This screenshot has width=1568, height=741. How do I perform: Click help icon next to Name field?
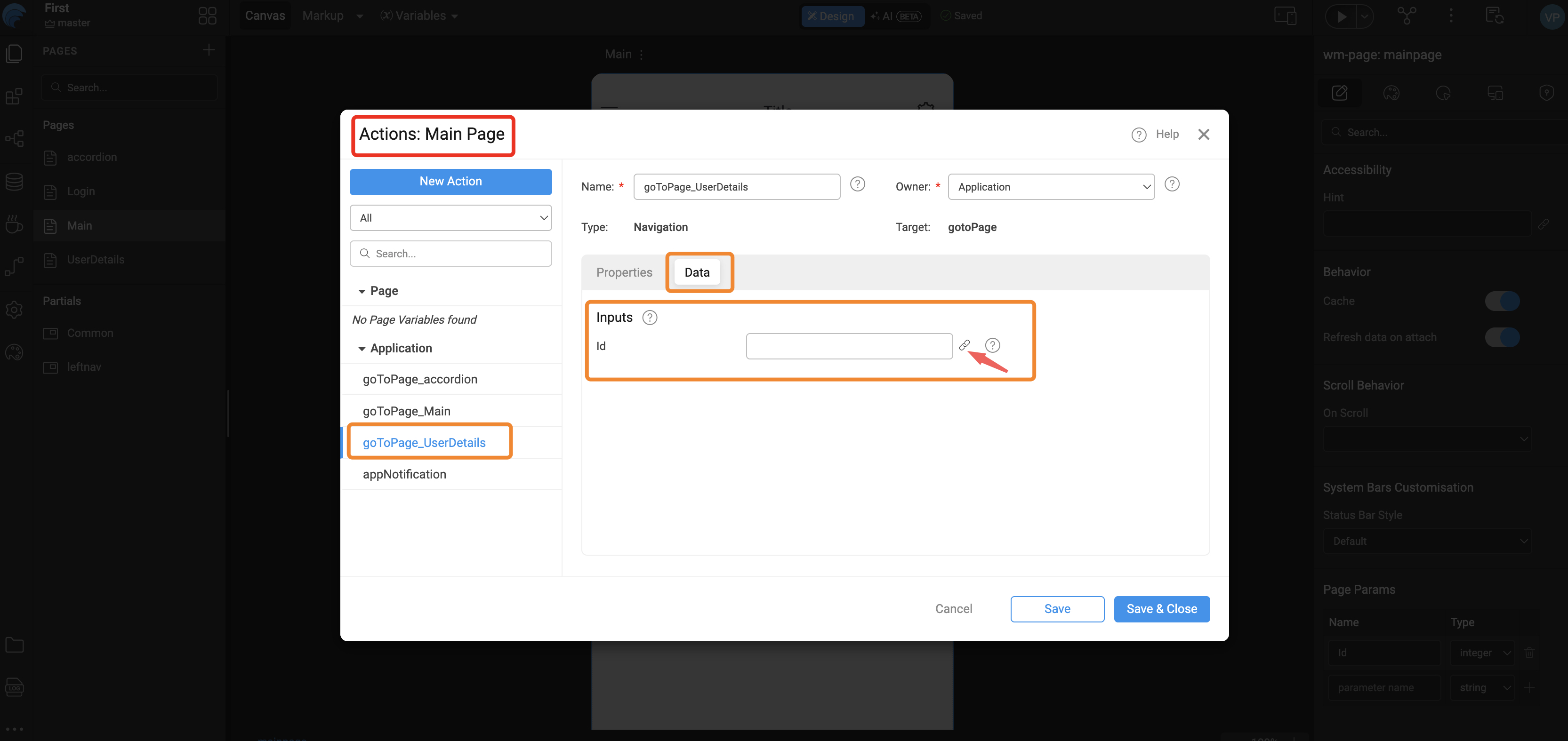coord(857,184)
